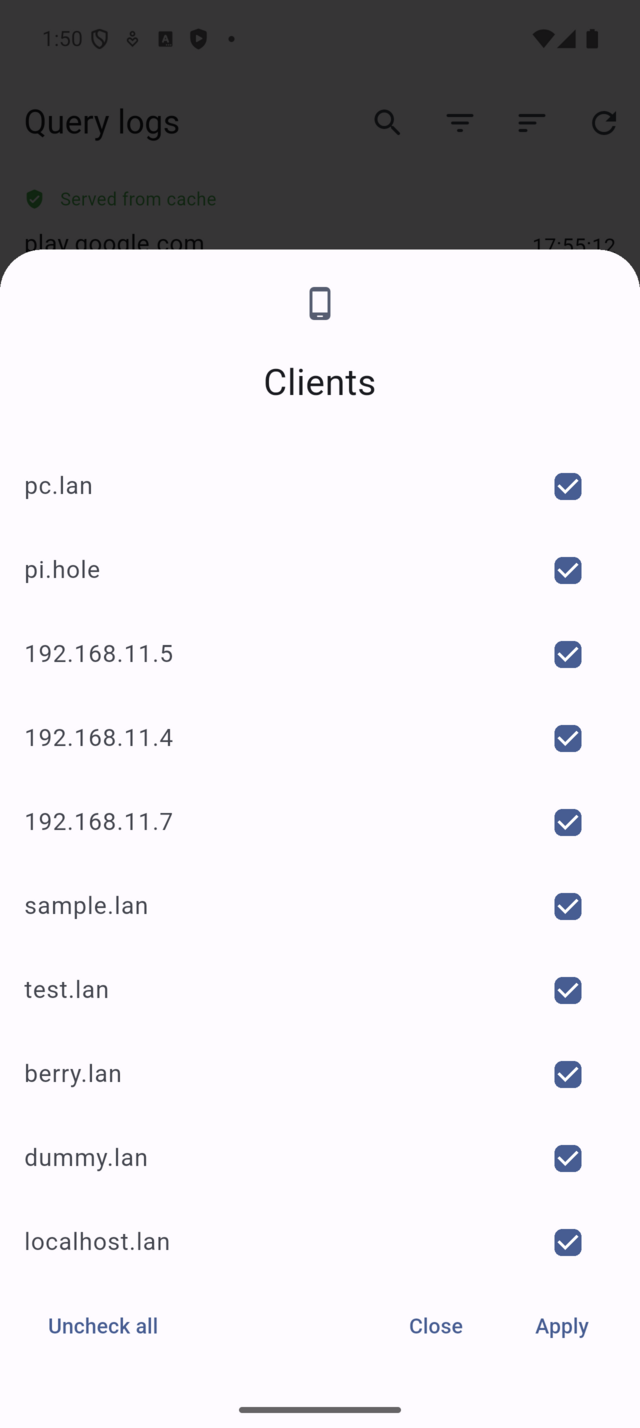
Task: Tap the battery status bar icon
Action: (x=592, y=39)
